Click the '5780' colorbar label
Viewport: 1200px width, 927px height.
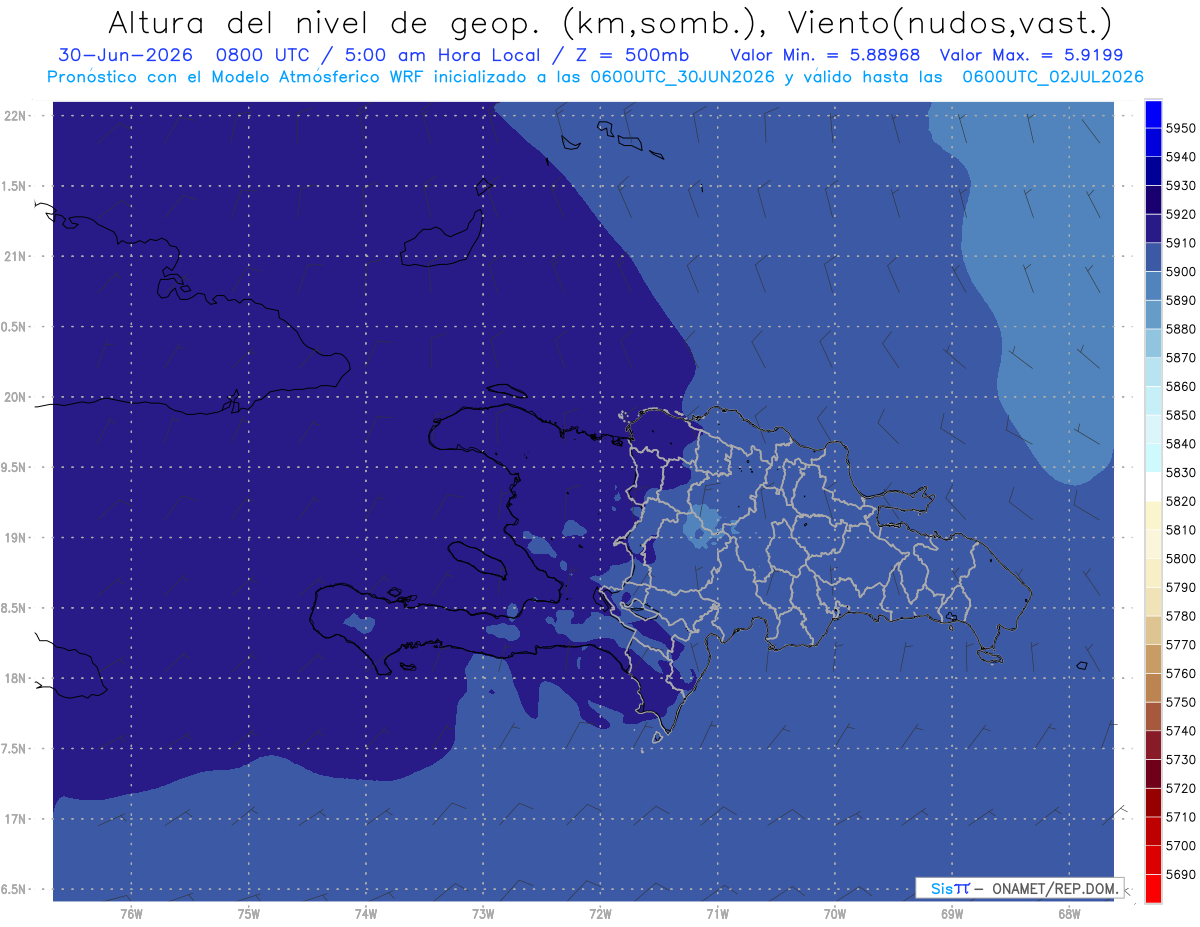[1180, 616]
